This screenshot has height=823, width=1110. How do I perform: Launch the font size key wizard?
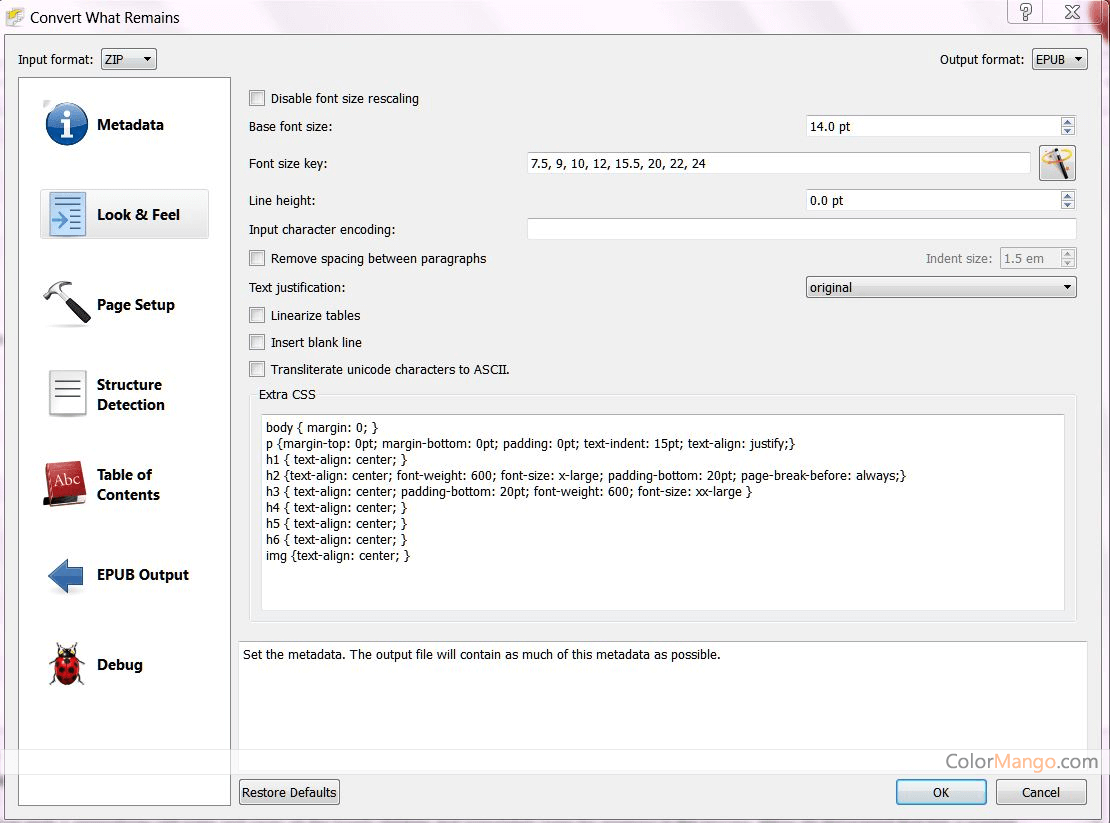point(1057,163)
